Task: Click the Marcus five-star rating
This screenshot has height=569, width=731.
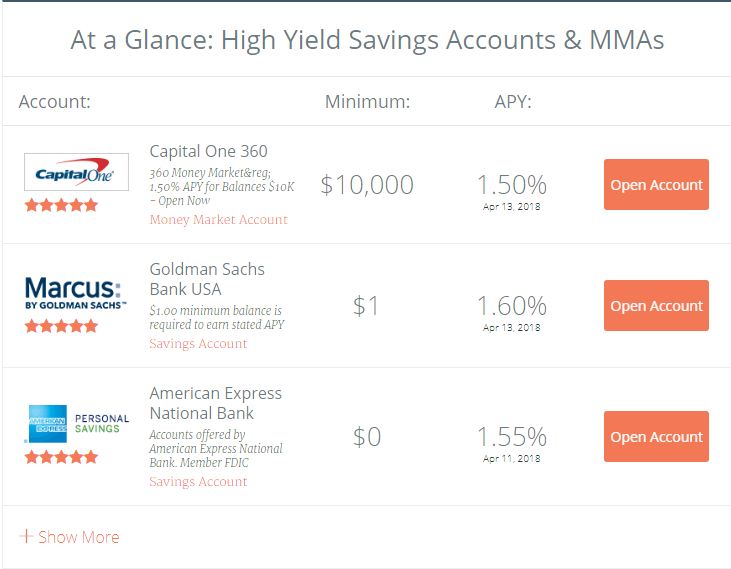Action: pos(61,326)
